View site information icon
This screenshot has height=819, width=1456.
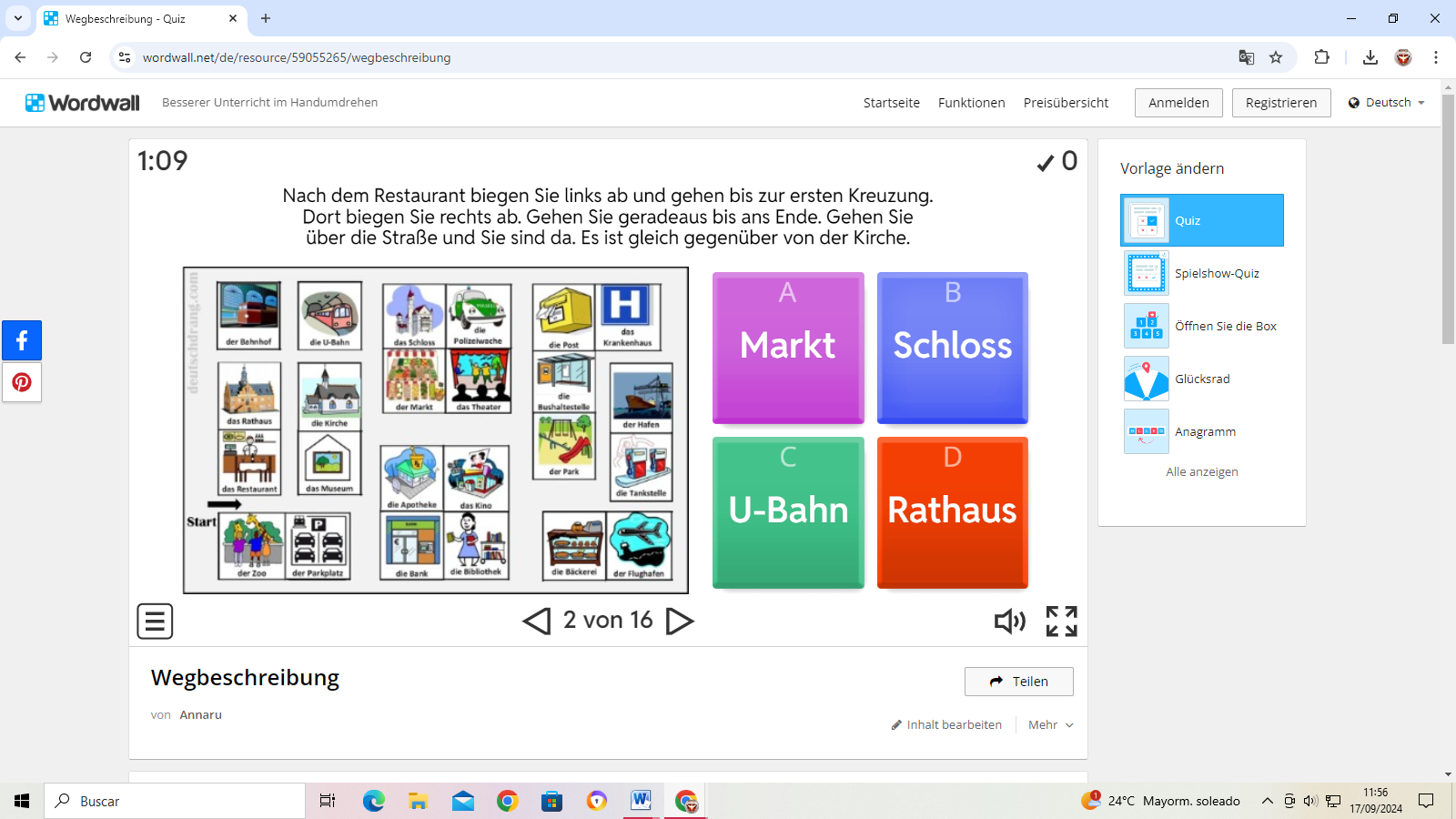coord(125,57)
